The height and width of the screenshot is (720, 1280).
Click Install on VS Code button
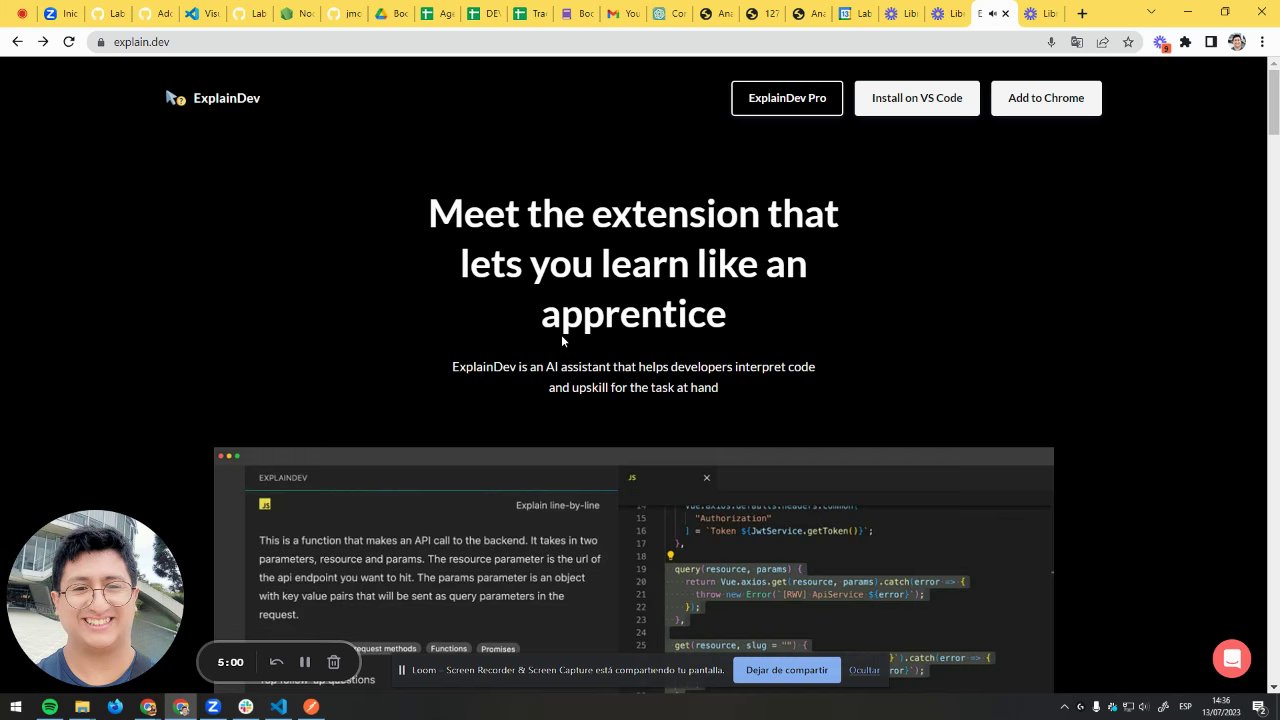[917, 98]
